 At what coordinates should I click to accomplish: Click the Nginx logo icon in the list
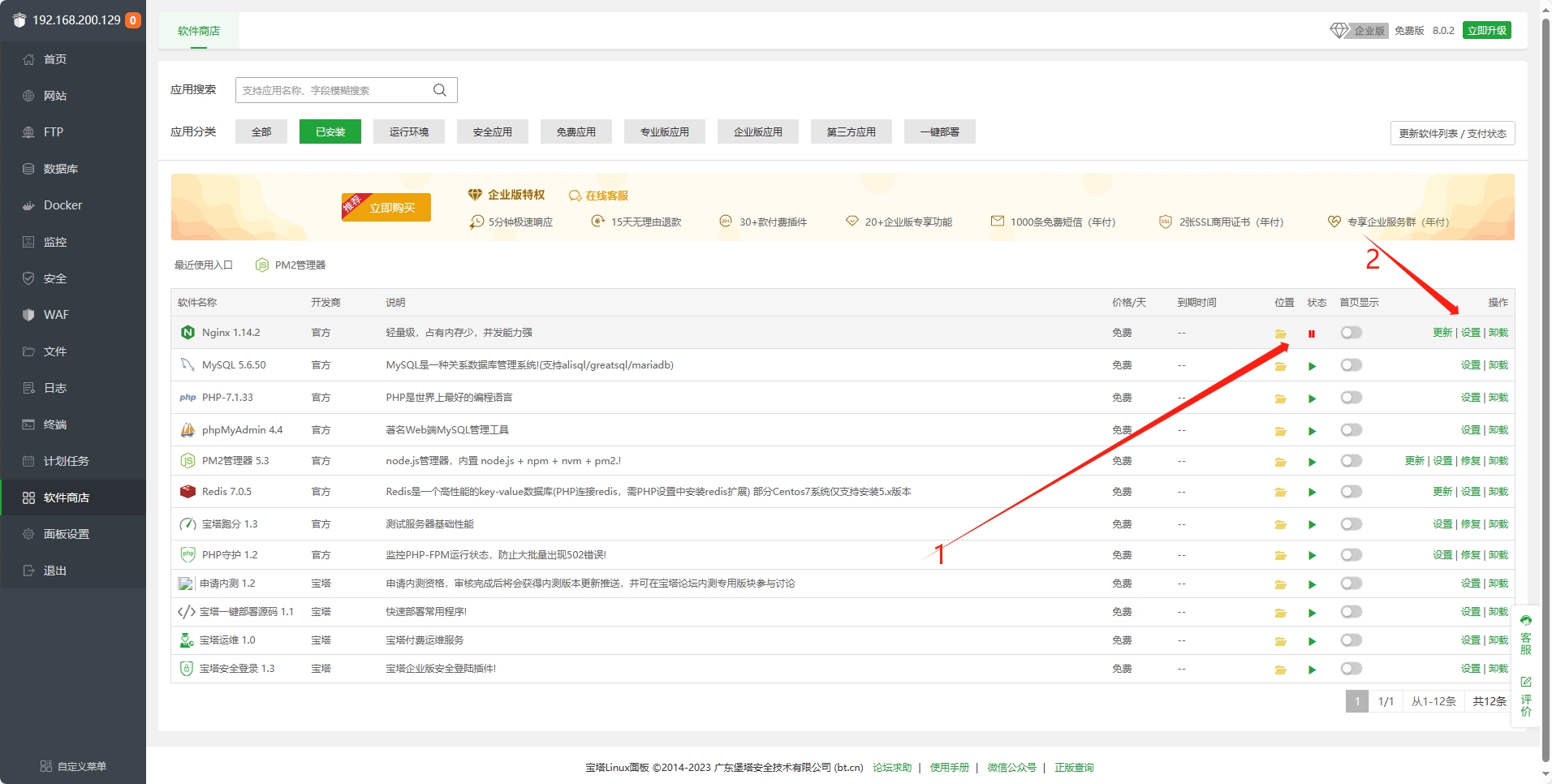tap(188, 332)
